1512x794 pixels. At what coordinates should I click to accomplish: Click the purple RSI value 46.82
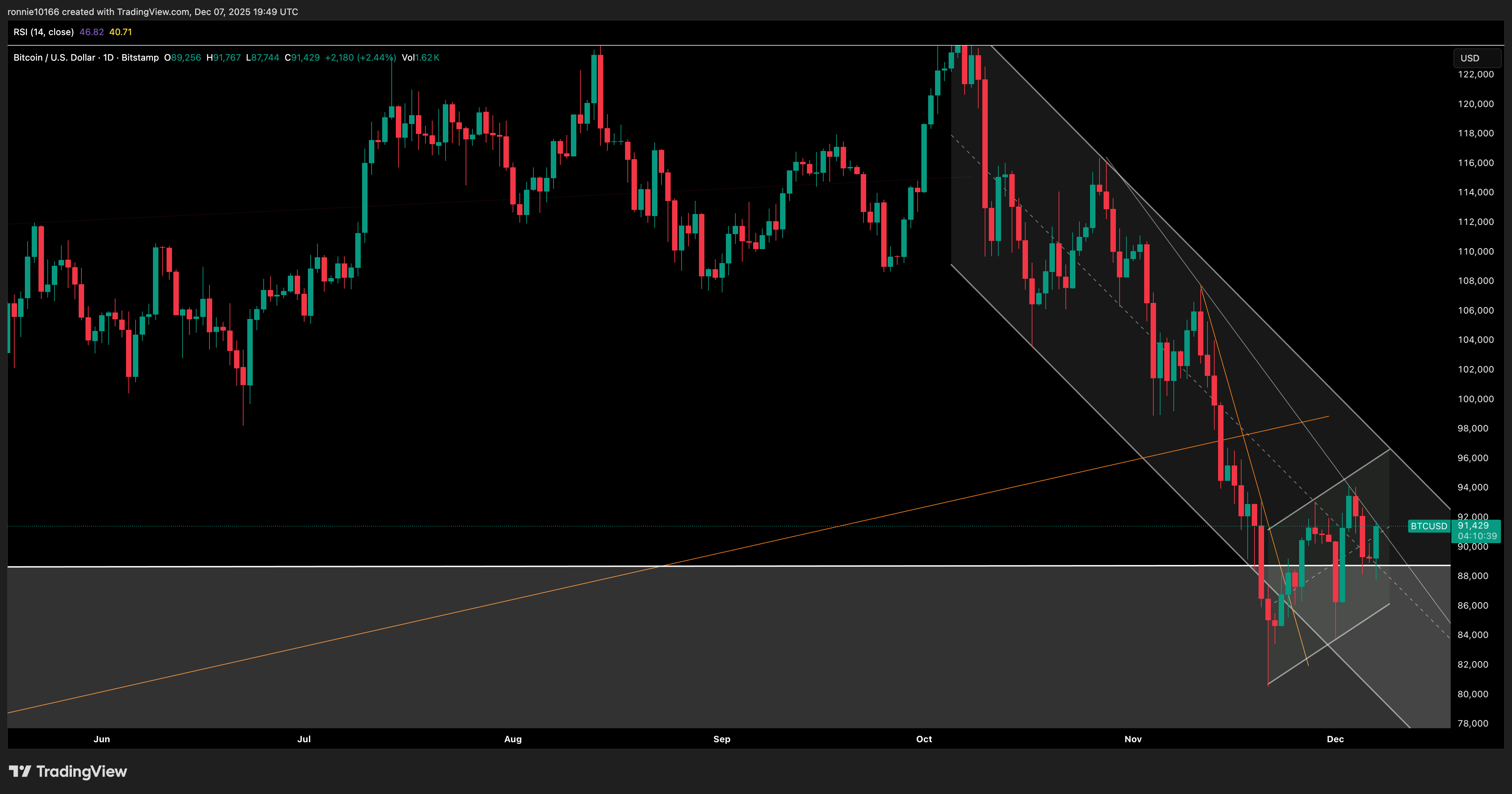tap(91, 32)
